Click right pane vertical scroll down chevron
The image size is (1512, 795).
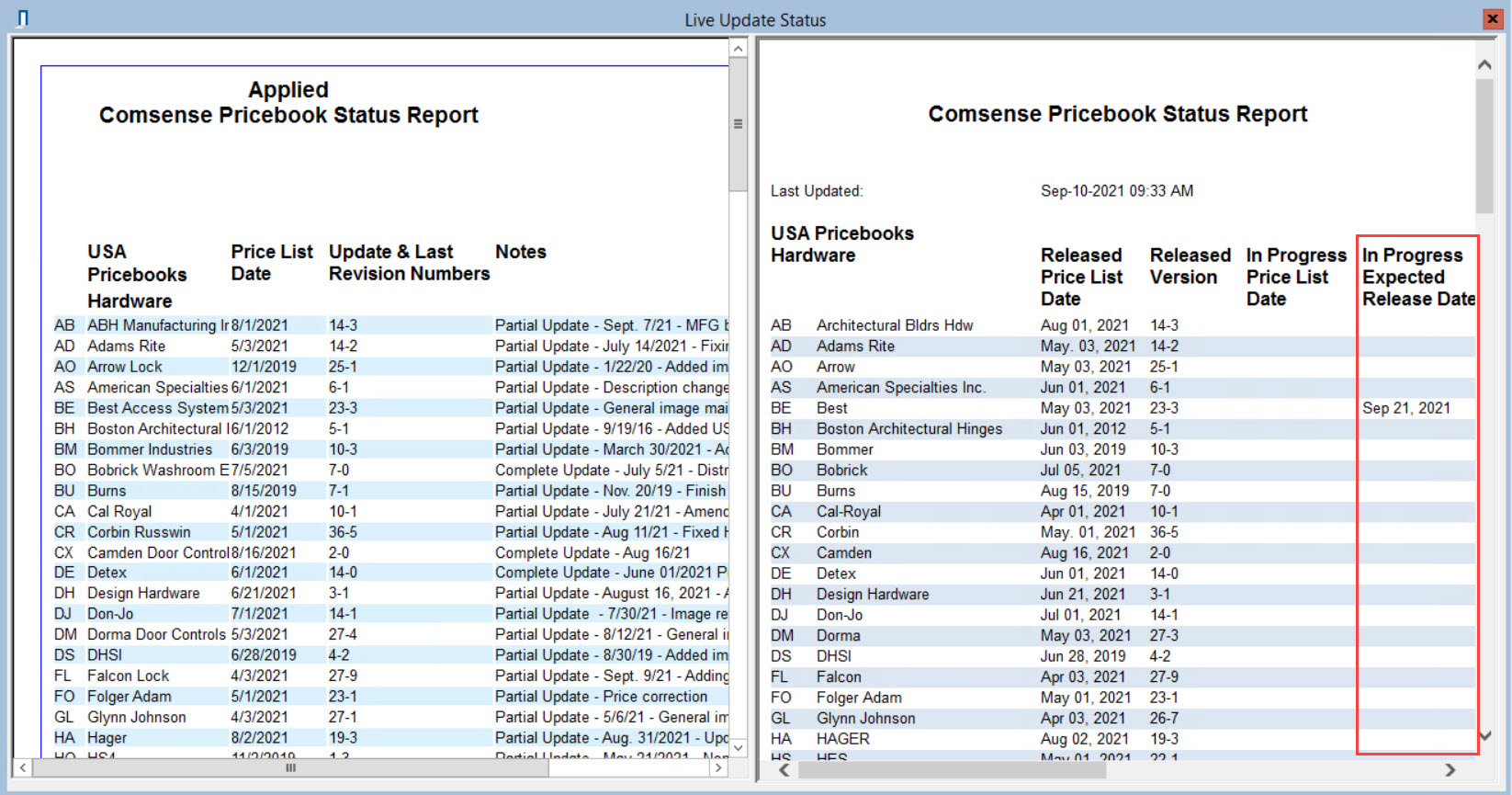click(1484, 735)
